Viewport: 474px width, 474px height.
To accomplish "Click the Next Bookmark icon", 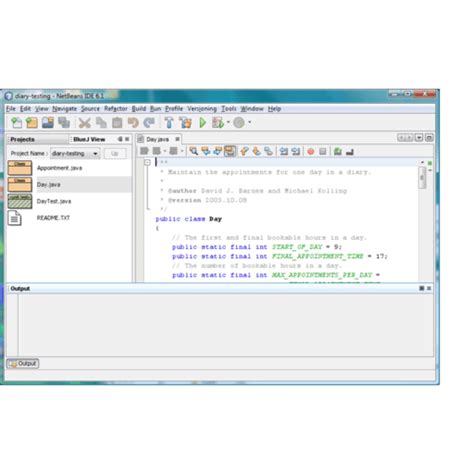I will point(256,151).
